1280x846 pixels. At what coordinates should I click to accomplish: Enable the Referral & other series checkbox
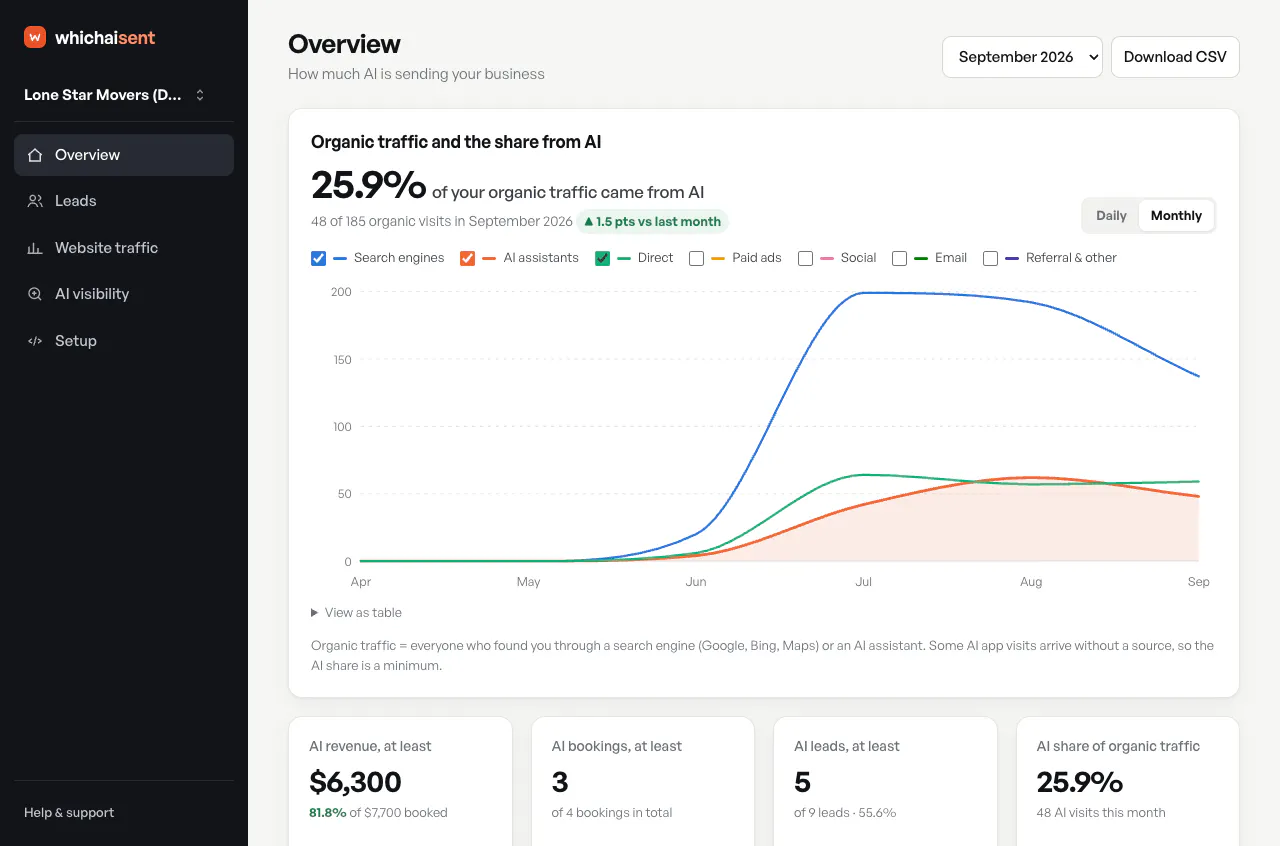click(x=991, y=258)
